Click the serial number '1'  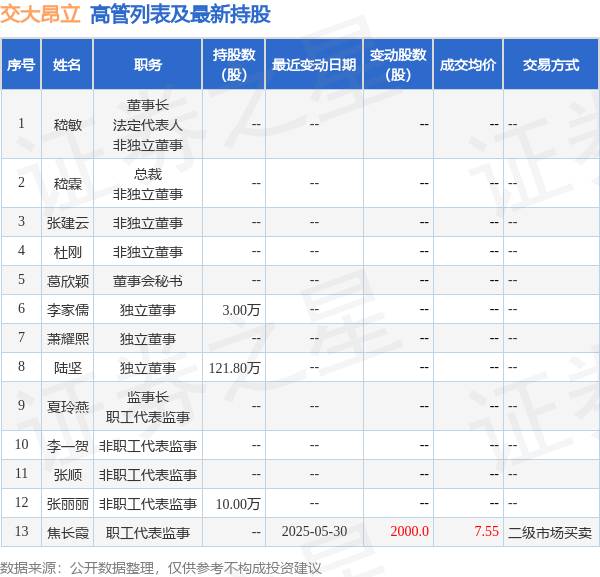(x=21, y=123)
